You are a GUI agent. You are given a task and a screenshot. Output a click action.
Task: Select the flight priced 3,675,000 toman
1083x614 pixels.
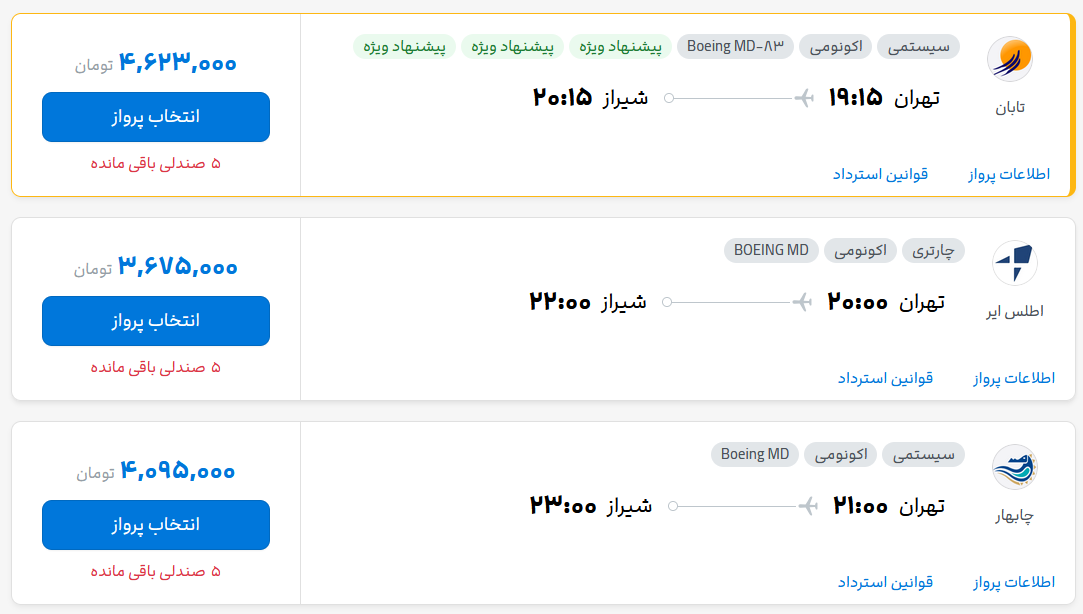pyautogui.click(x=156, y=321)
